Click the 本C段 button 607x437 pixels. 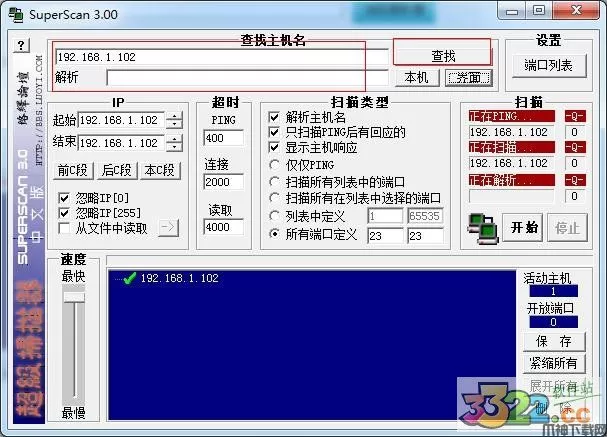160,170
